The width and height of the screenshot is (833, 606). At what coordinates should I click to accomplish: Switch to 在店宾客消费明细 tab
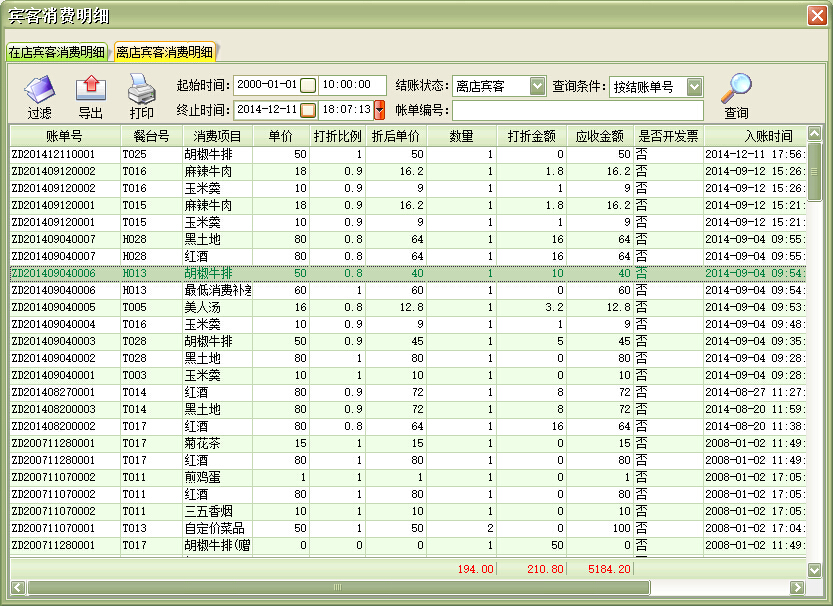tap(56, 52)
